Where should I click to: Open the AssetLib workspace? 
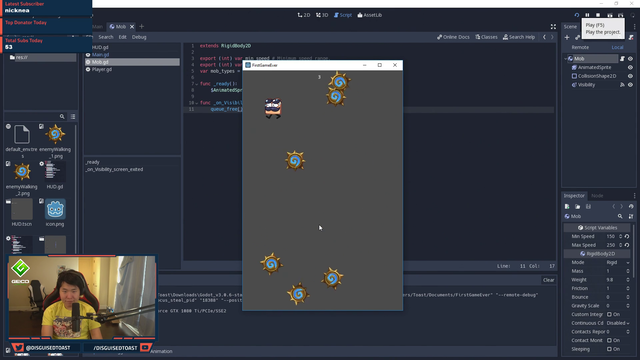tap(370, 15)
